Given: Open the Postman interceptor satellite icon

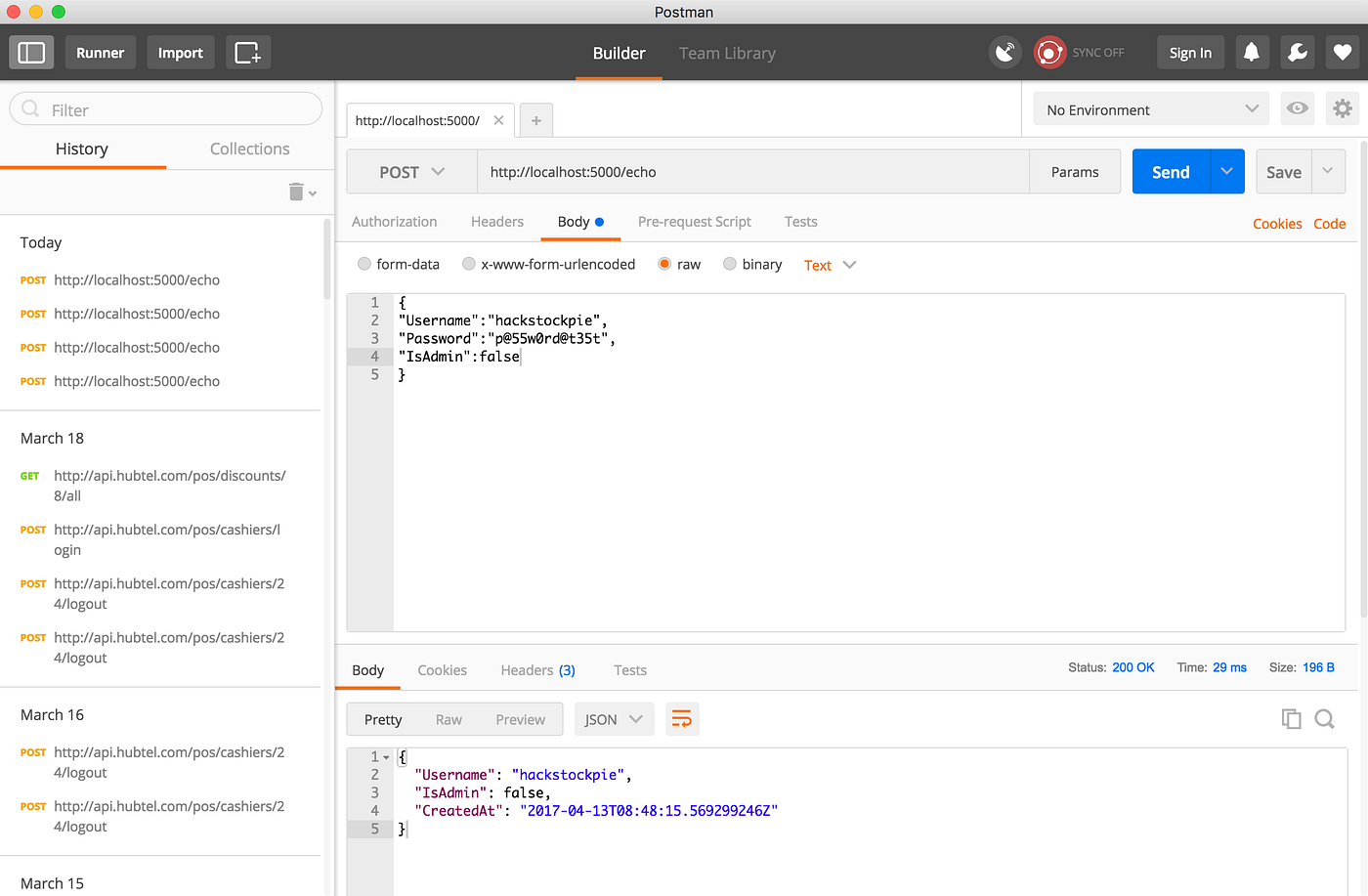Looking at the screenshot, I should (1005, 52).
